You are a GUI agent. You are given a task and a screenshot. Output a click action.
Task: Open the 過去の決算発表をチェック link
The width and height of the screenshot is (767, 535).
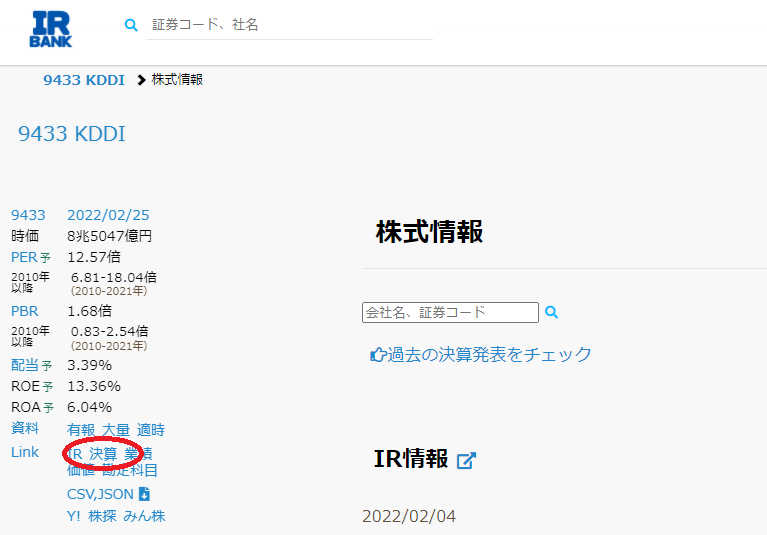(490, 355)
